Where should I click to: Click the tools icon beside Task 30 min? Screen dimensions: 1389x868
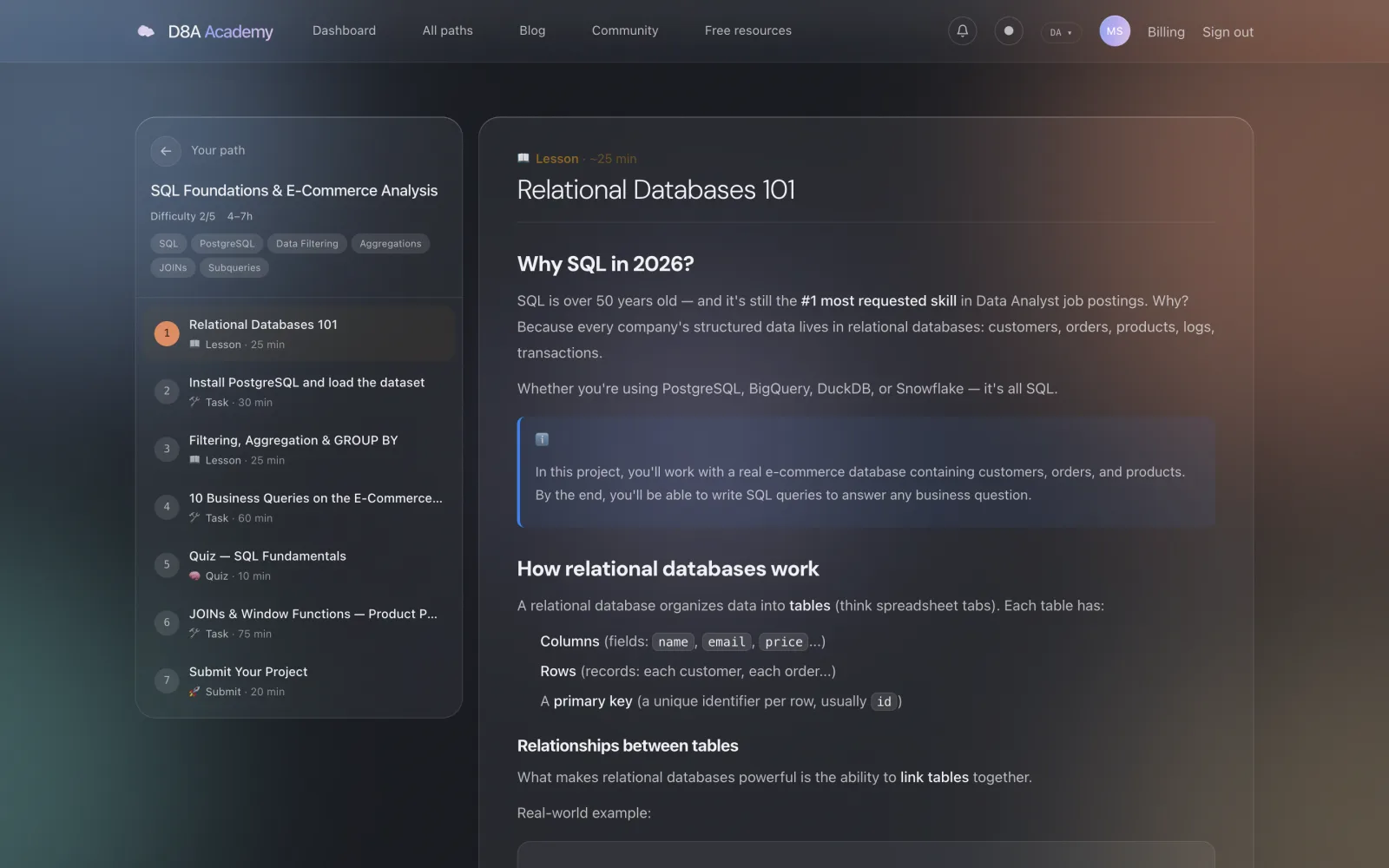pyautogui.click(x=194, y=402)
